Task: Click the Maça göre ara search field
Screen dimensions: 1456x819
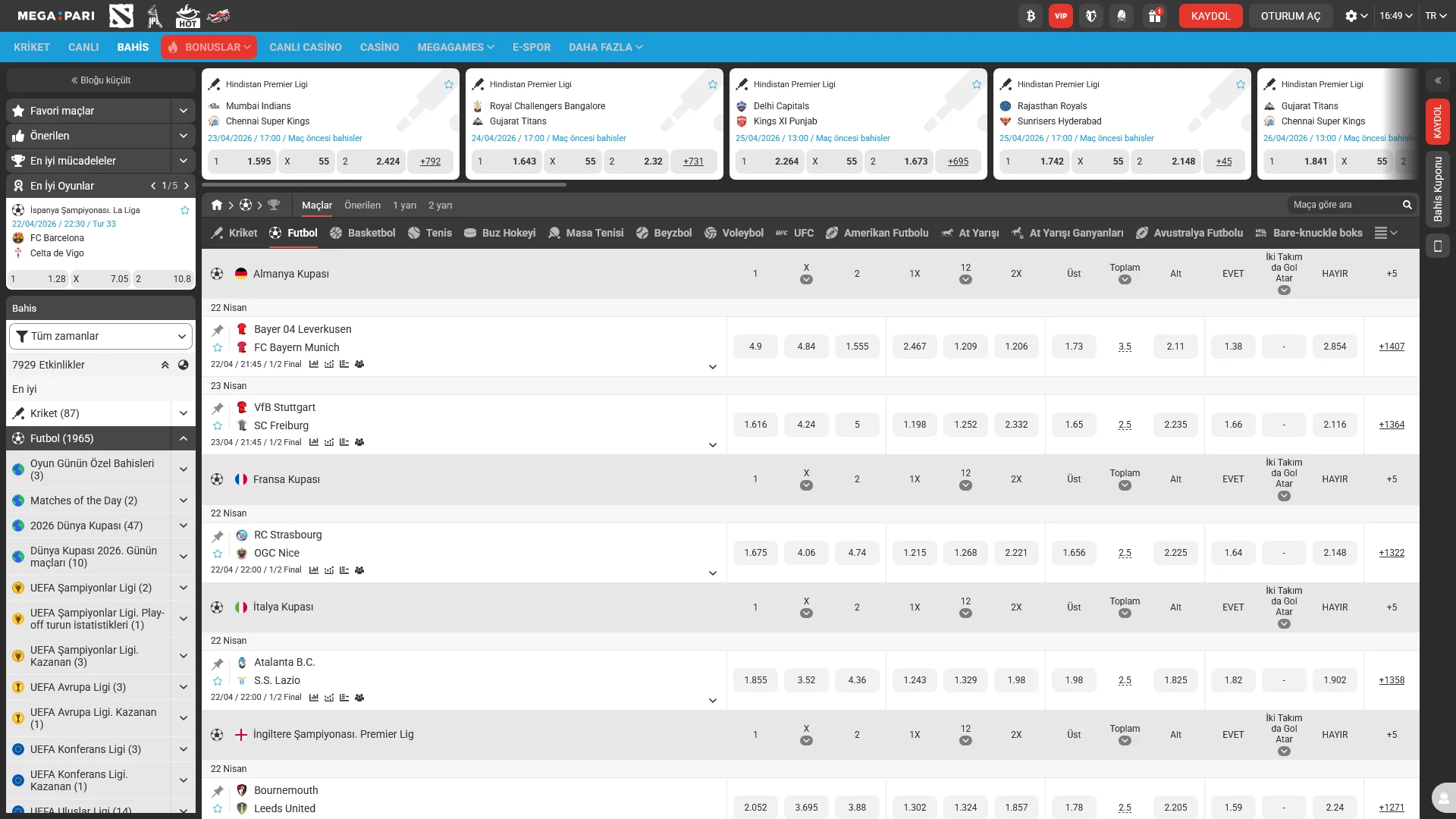Action: click(x=1344, y=205)
